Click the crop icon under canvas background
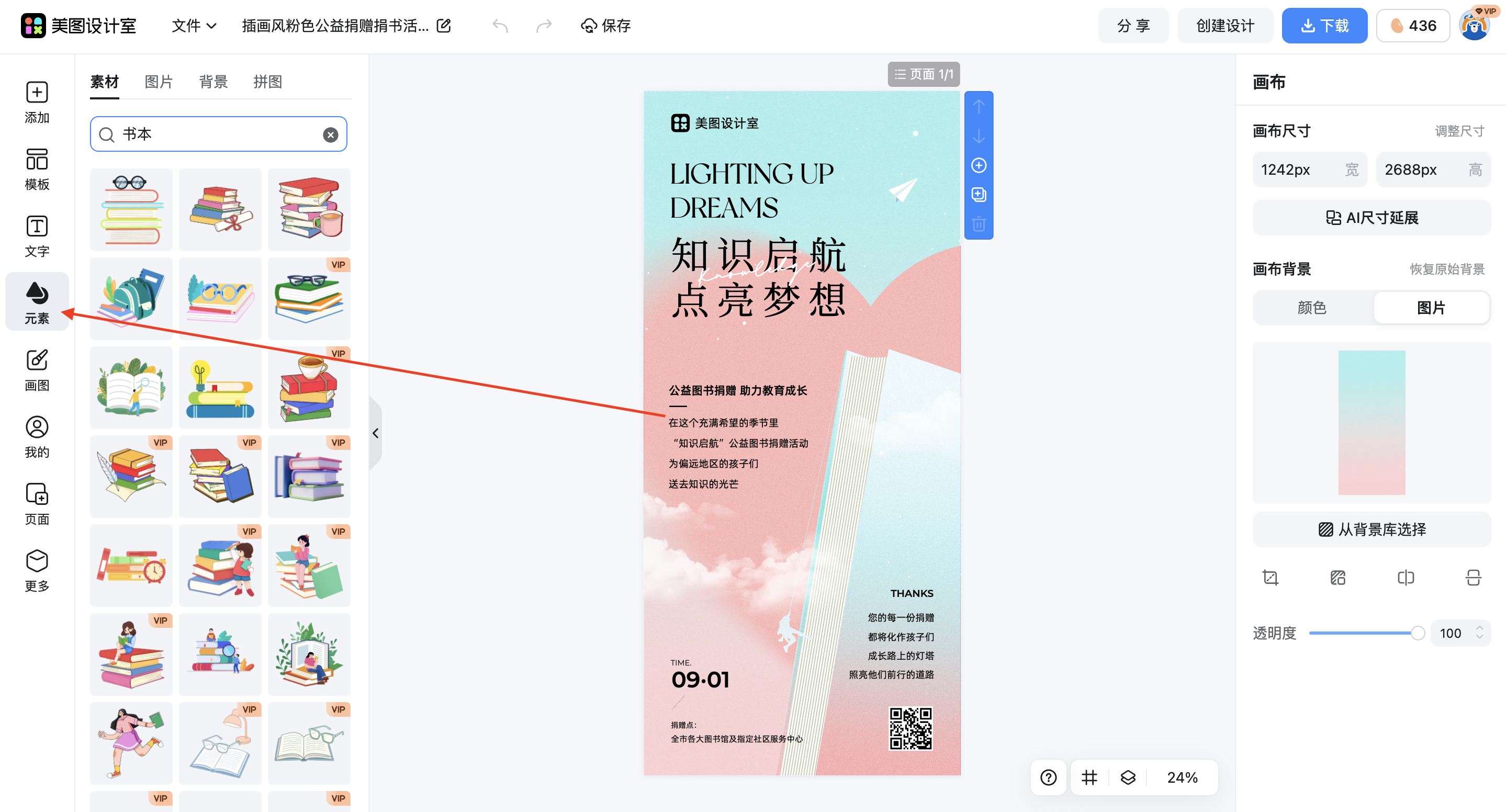 1271,578
